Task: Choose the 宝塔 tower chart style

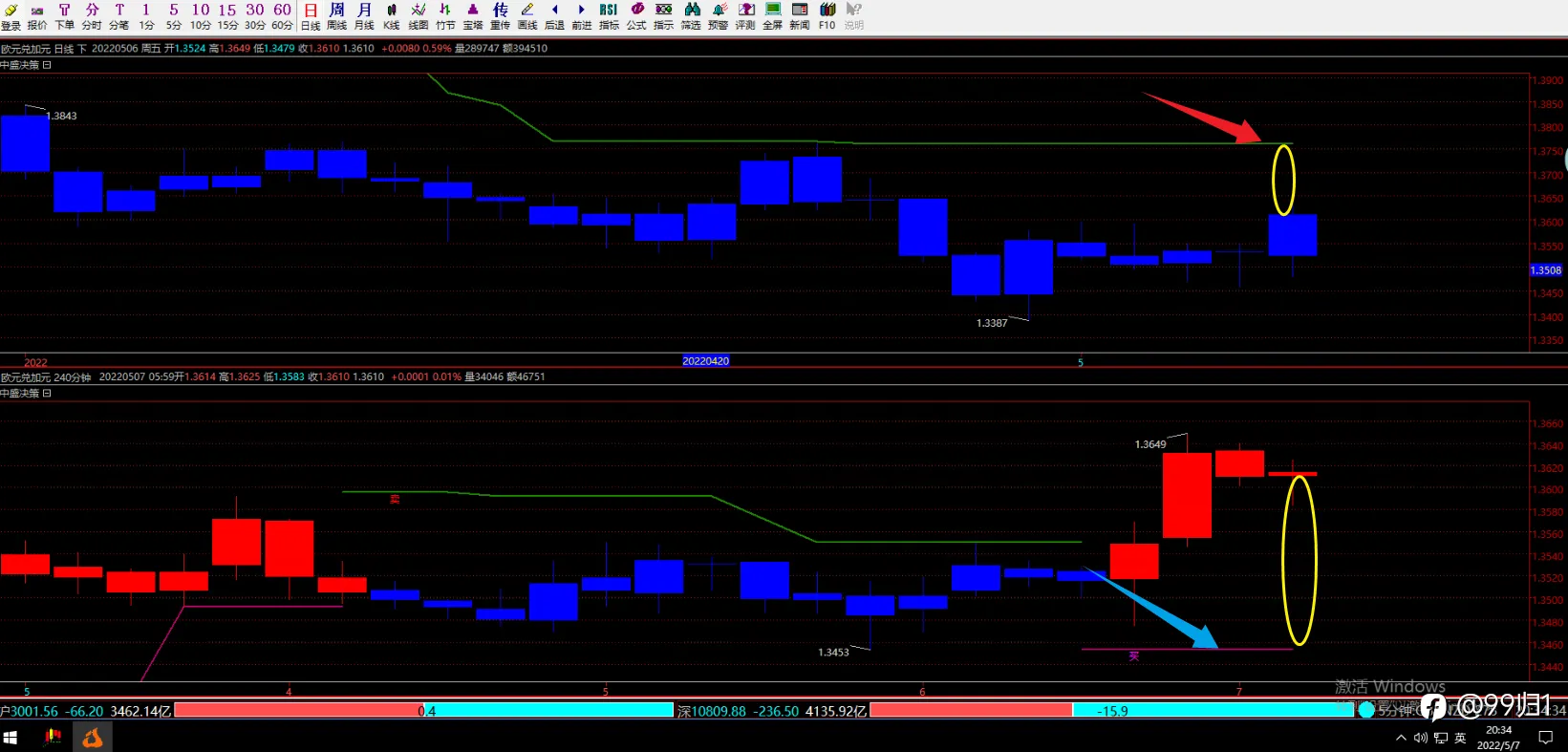Action: click(x=473, y=16)
